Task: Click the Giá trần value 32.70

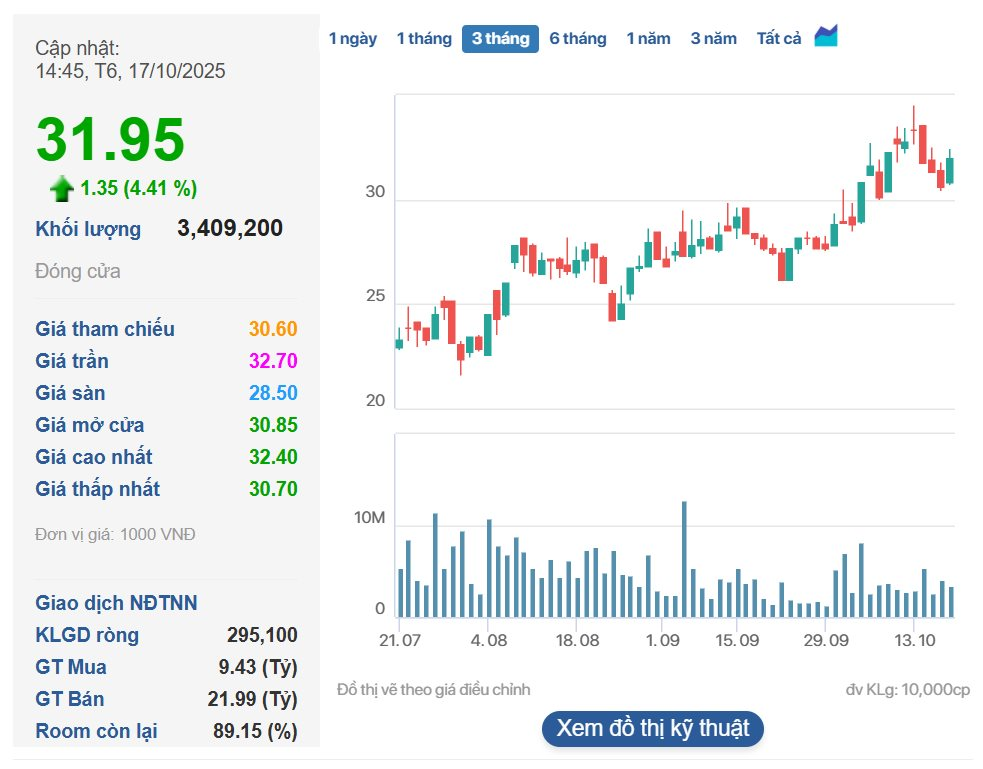Action: 273,361
